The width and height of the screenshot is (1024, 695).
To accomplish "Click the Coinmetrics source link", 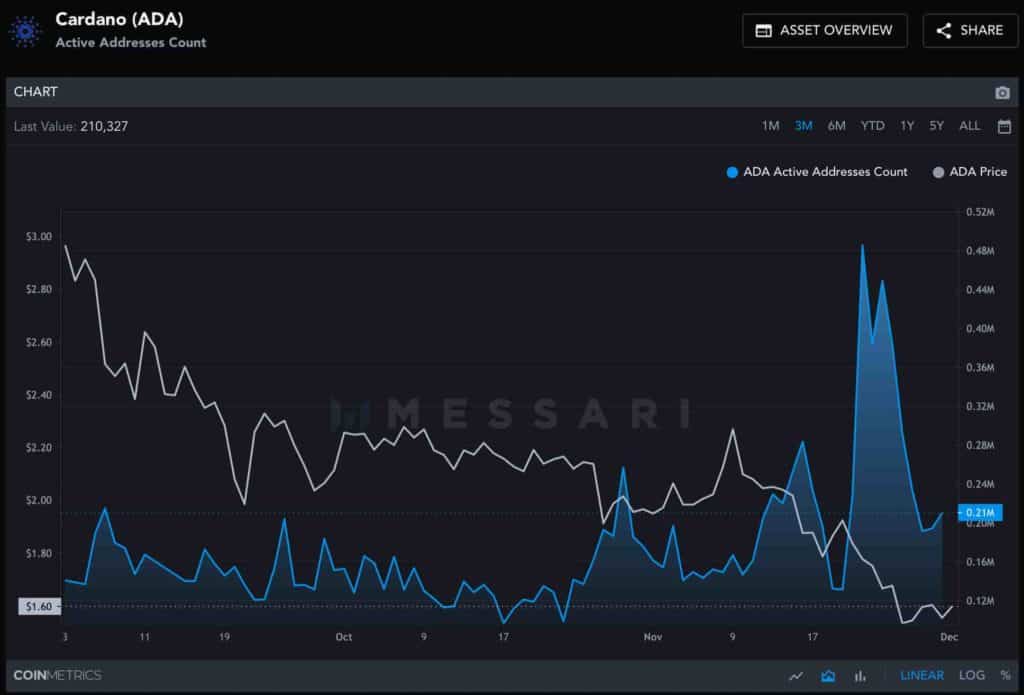I will point(57,675).
